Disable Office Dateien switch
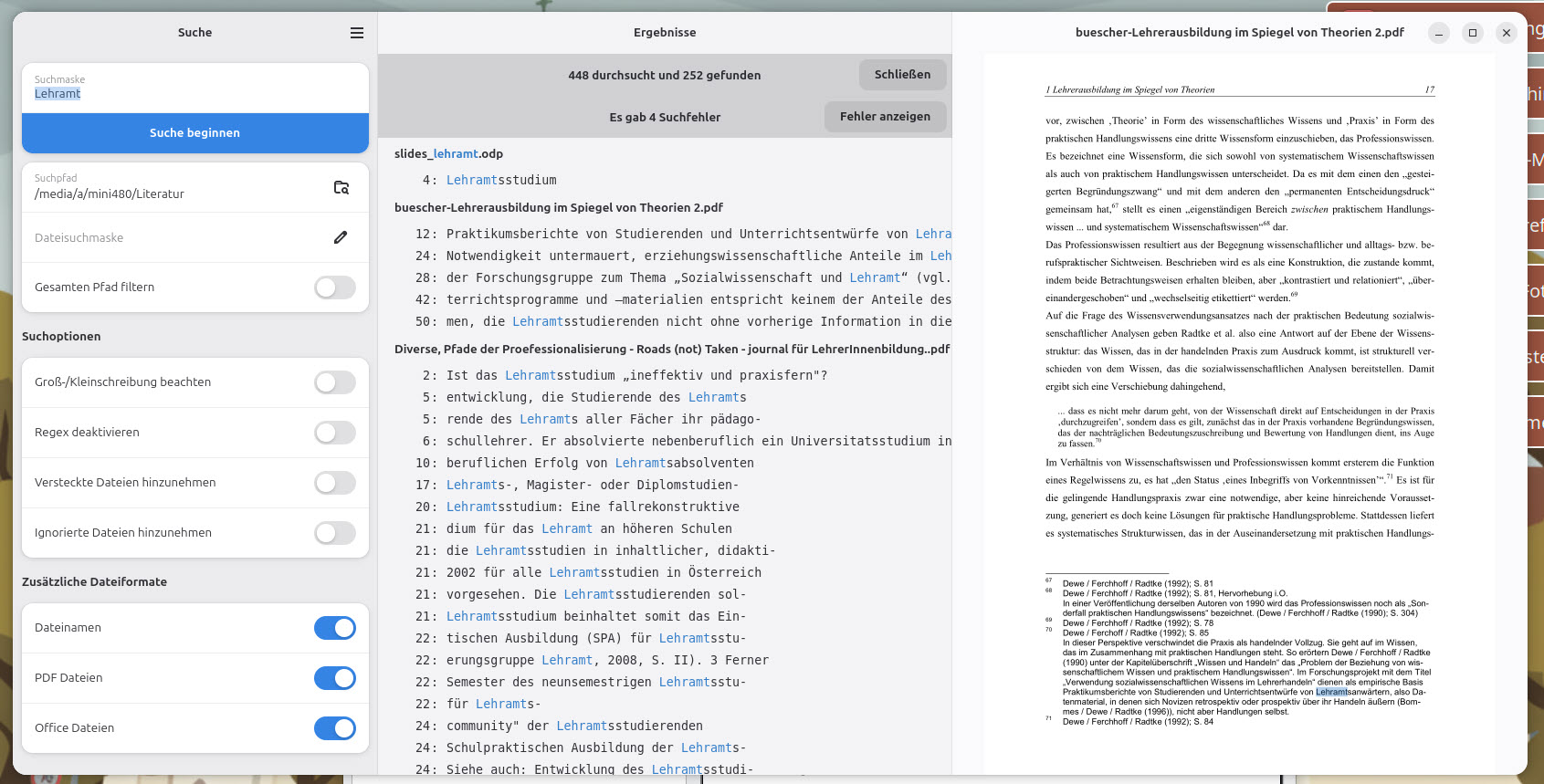 334,728
